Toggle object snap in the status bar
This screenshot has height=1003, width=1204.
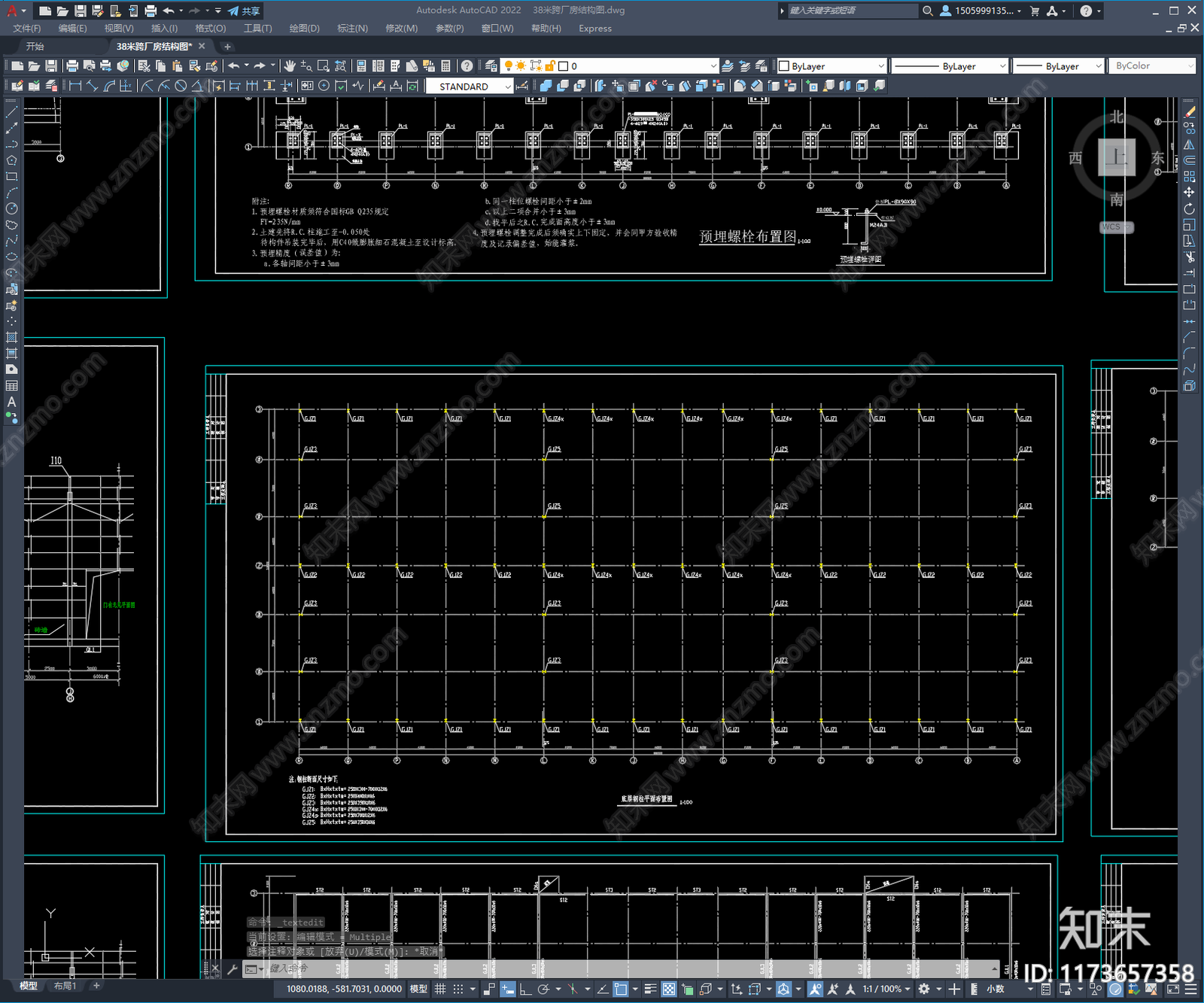(620, 989)
